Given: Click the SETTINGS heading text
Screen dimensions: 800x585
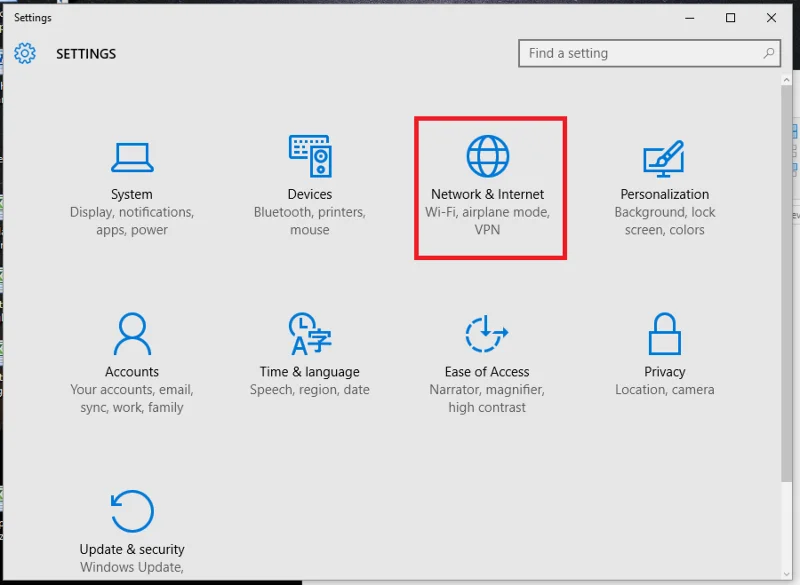Looking at the screenshot, I should point(86,54).
